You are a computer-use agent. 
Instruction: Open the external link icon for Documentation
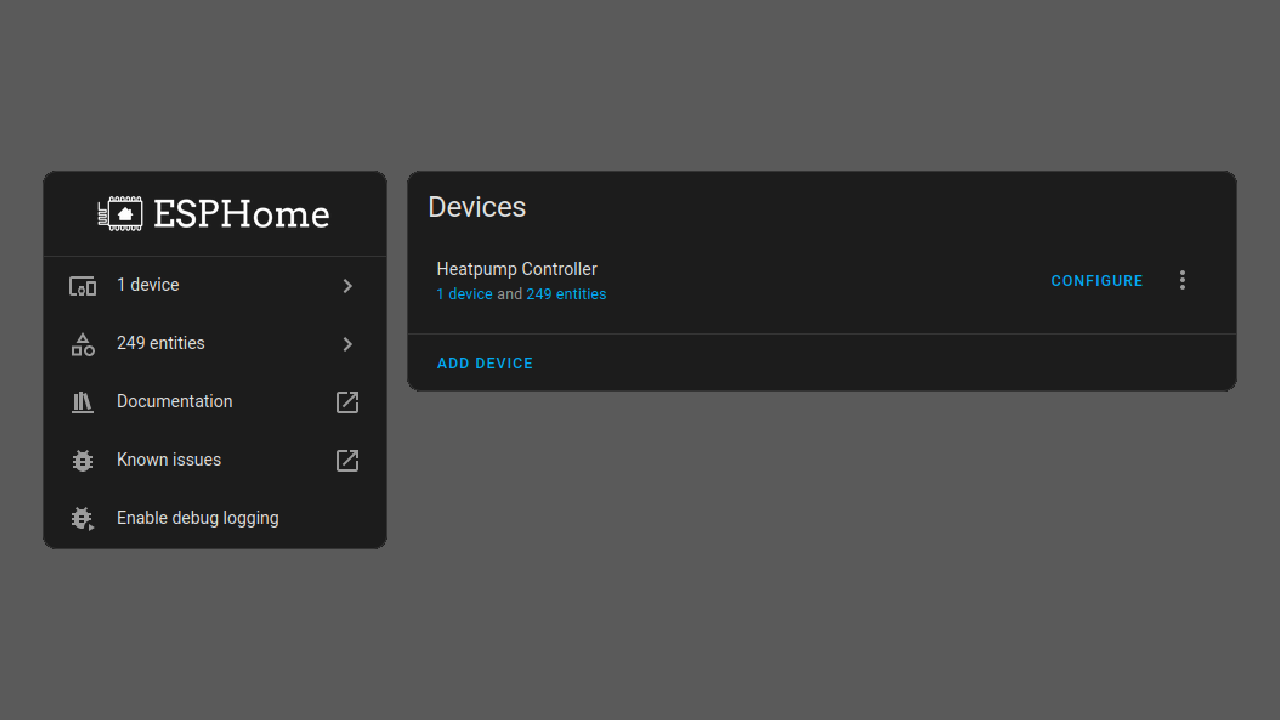[x=347, y=402]
